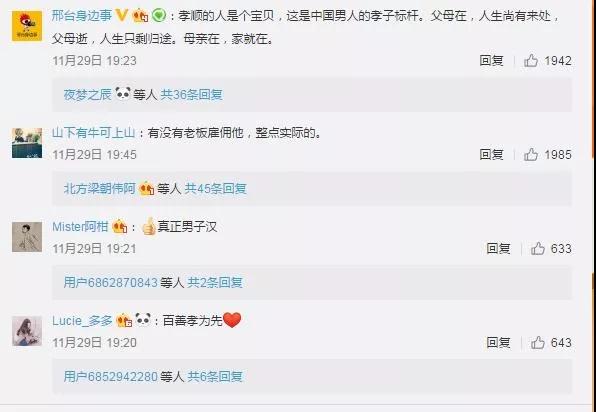596x412 pixels.
Task: Expand 共36条回复 replies
Action: pos(191,94)
